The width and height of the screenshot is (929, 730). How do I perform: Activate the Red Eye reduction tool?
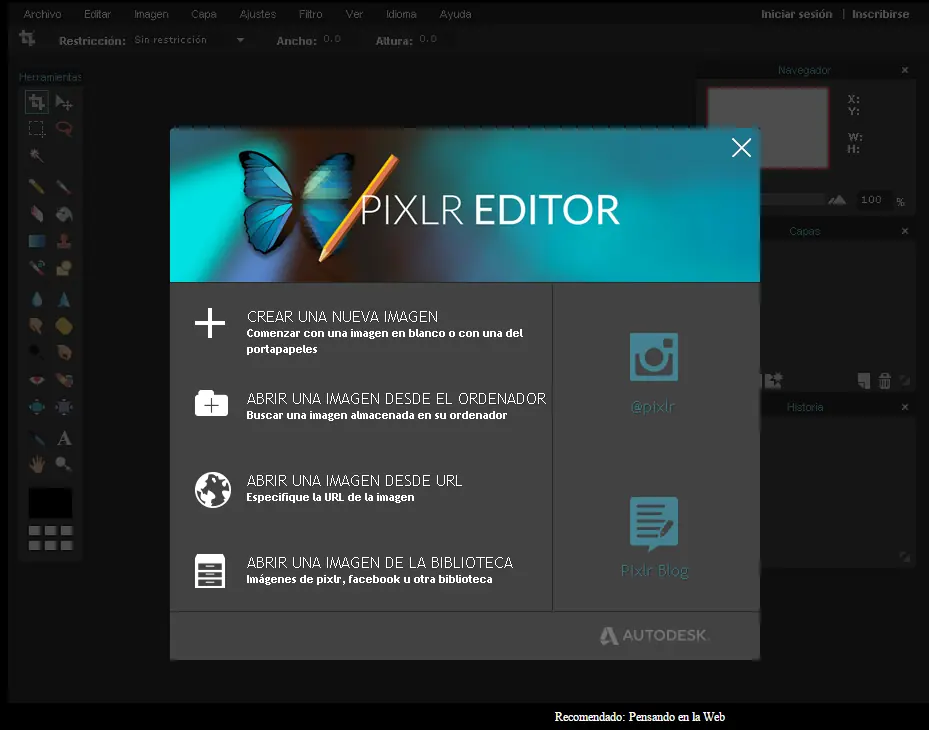(x=37, y=380)
